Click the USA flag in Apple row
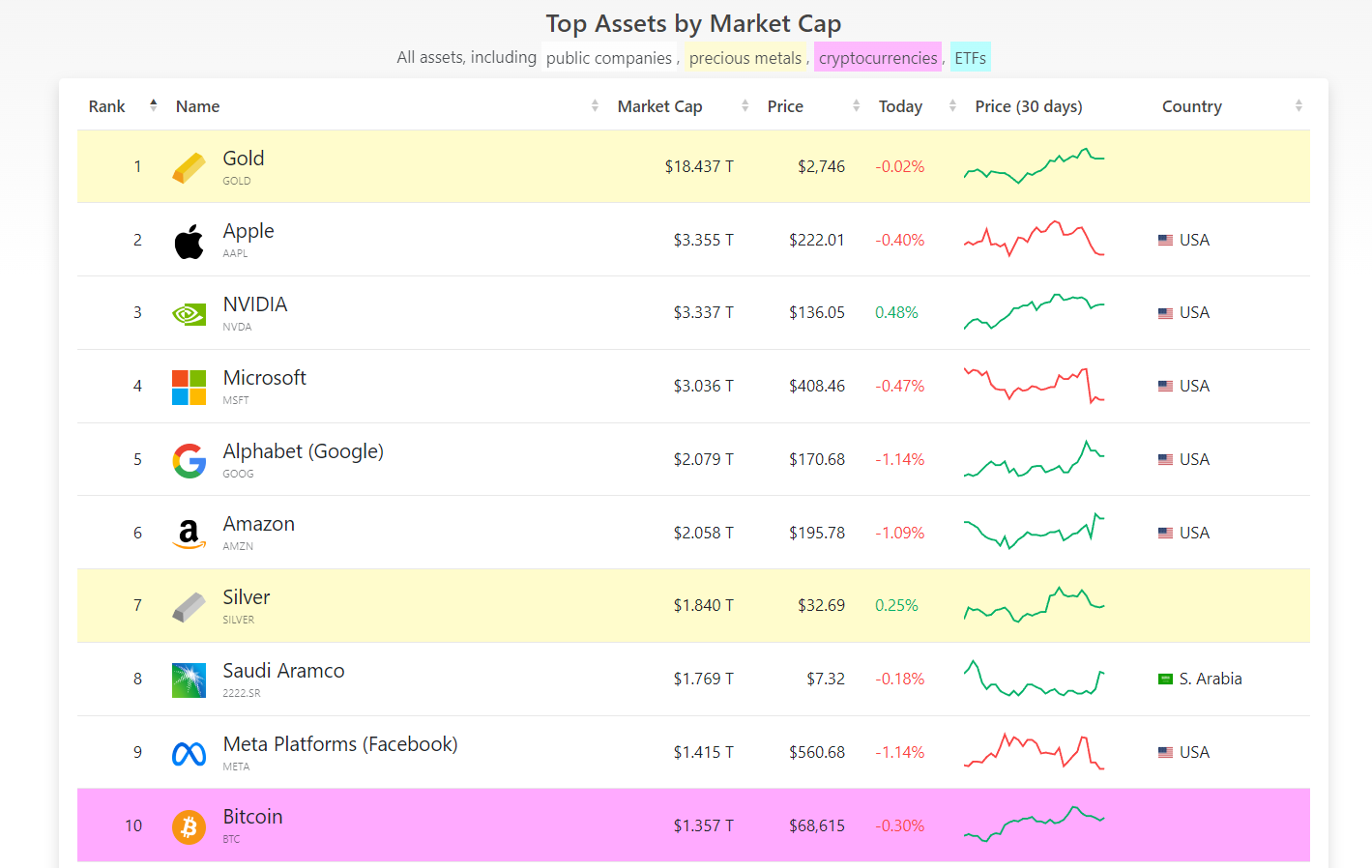1372x868 pixels. (x=1165, y=241)
